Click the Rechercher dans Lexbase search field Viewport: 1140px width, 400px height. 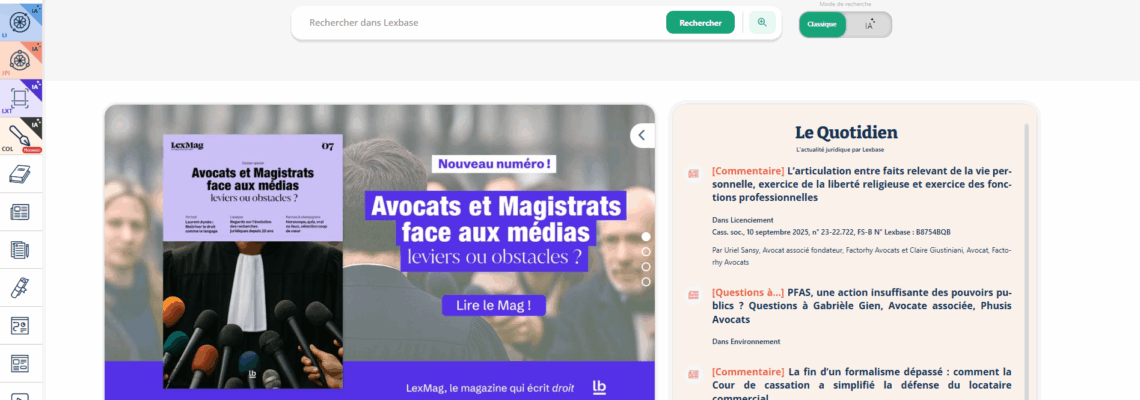click(480, 23)
